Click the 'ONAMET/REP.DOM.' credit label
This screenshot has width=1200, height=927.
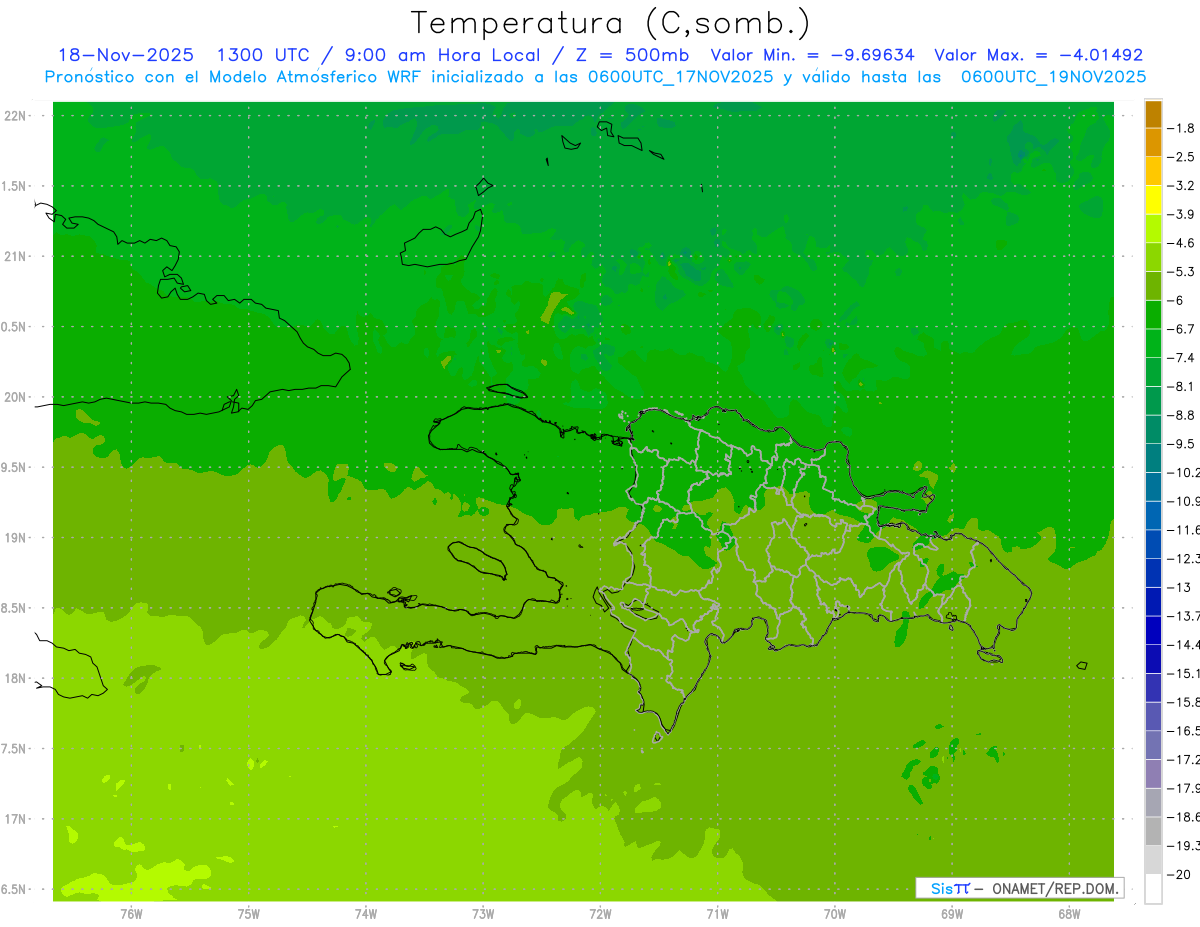pyautogui.click(x=1054, y=888)
